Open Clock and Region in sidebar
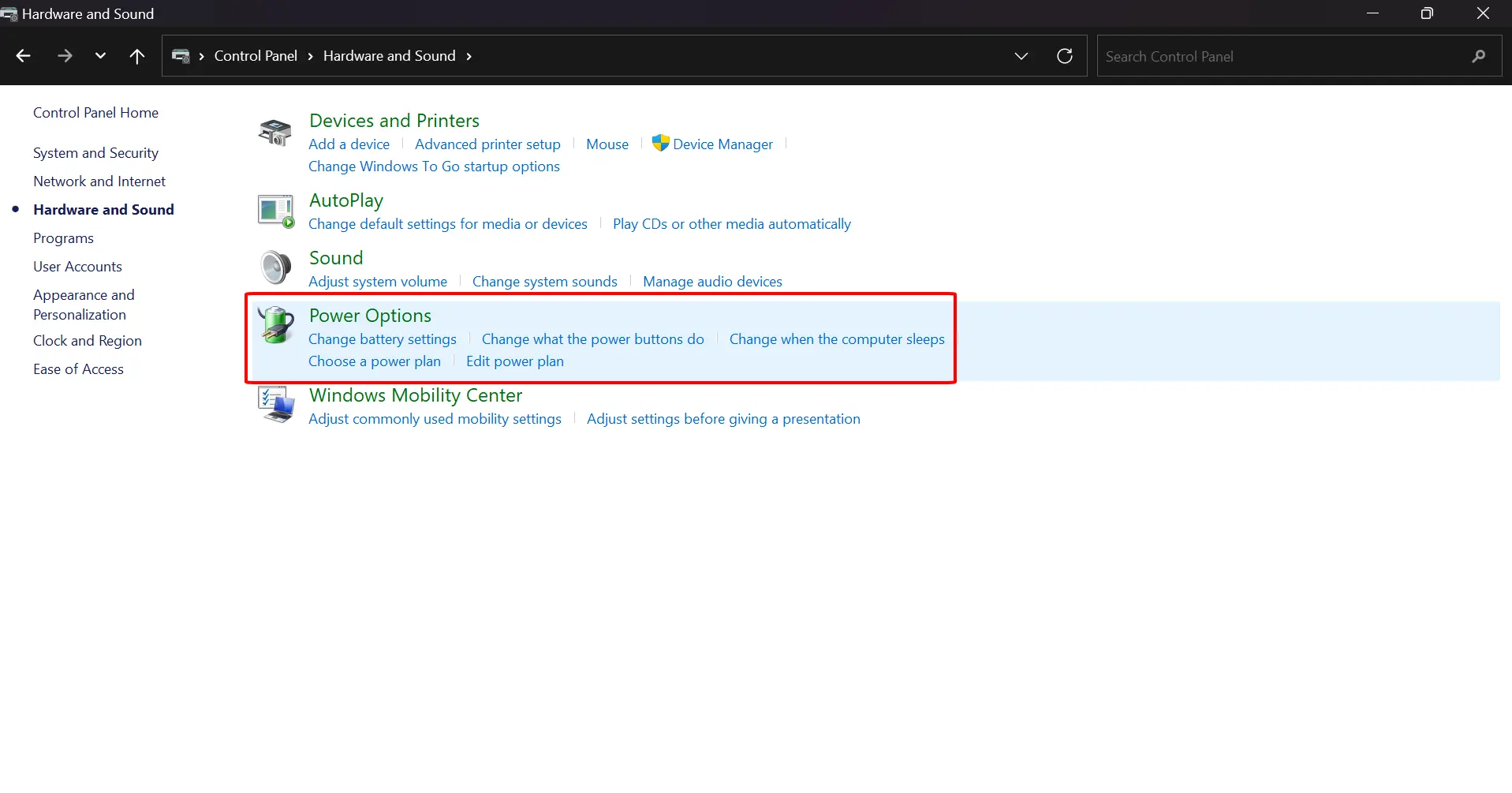 (88, 341)
